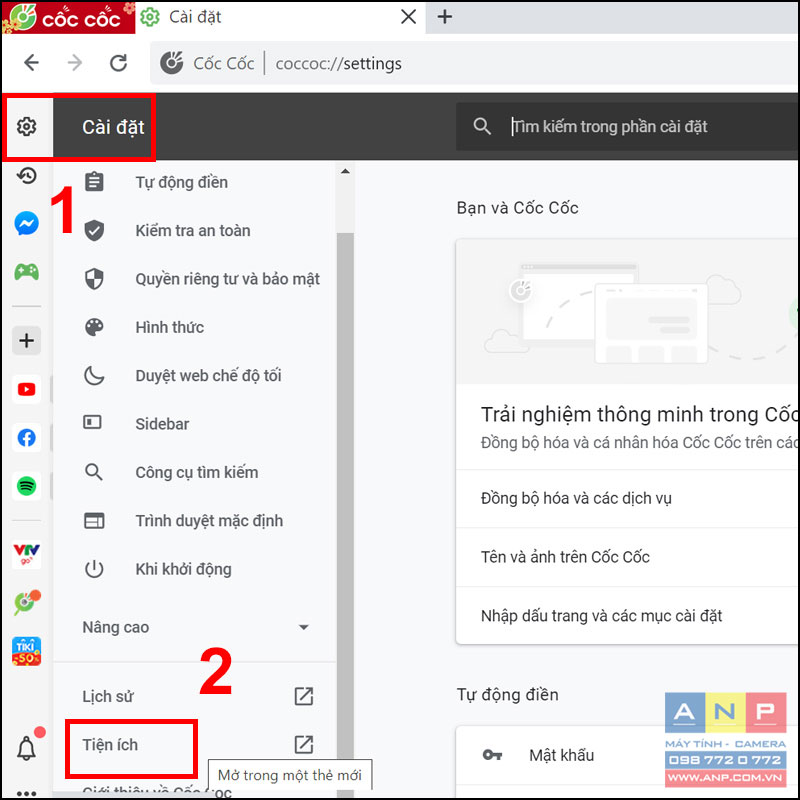Open Facebook from the sidebar

pos(27,438)
